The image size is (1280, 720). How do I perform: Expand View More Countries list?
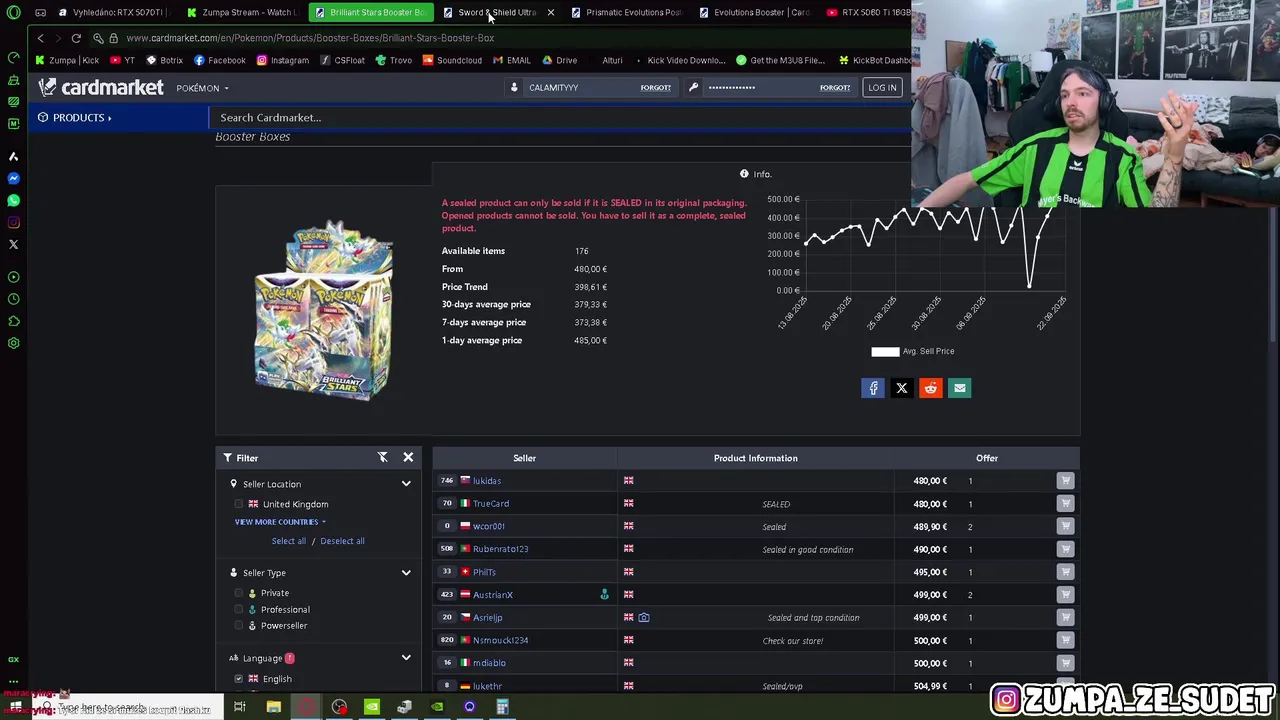pos(280,522)
